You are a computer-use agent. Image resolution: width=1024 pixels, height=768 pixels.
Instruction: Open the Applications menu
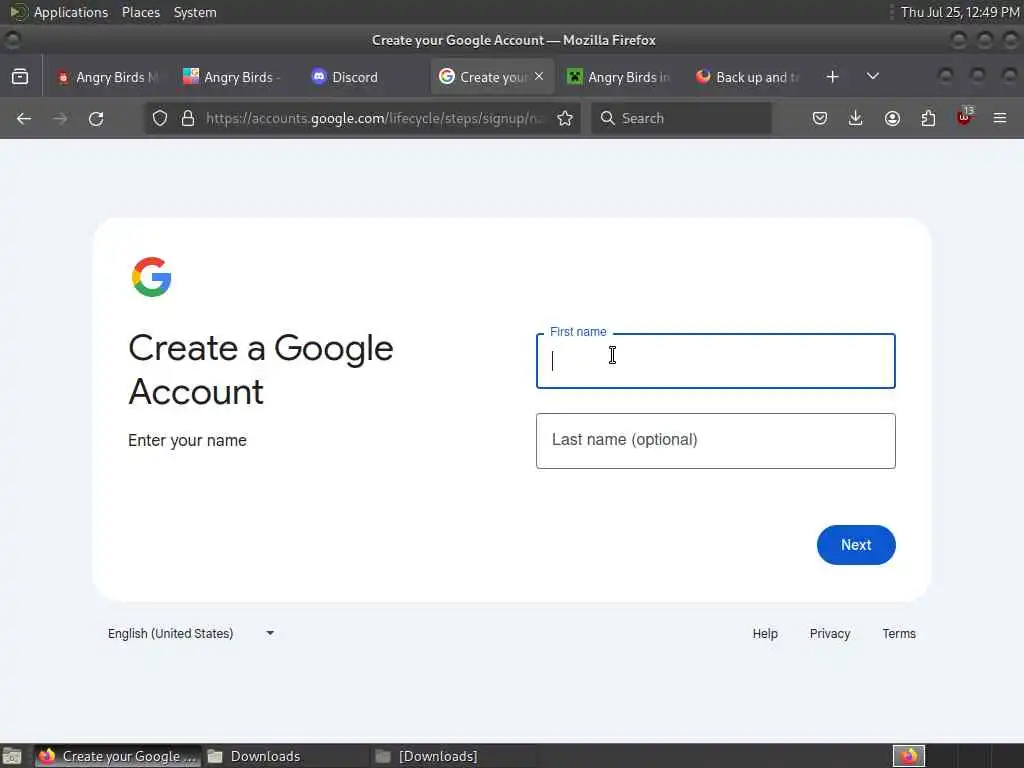tap(71, 12)
